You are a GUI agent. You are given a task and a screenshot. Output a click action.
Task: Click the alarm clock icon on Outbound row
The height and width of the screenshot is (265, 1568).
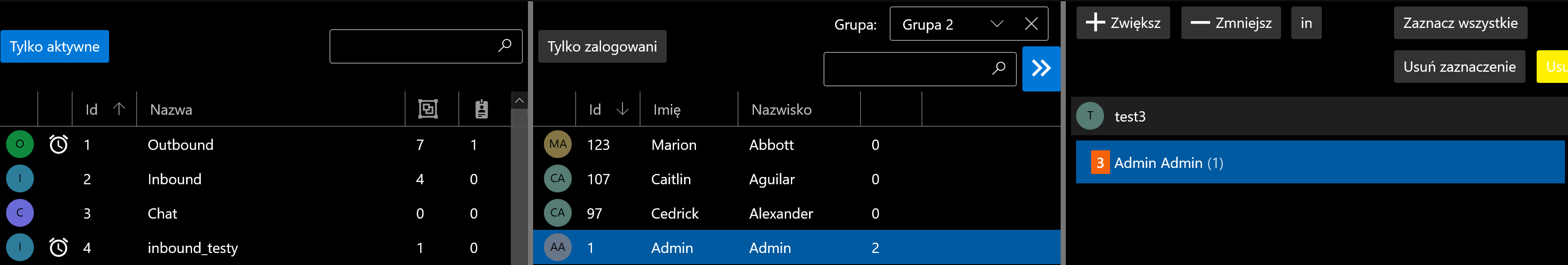coord(58,144)
